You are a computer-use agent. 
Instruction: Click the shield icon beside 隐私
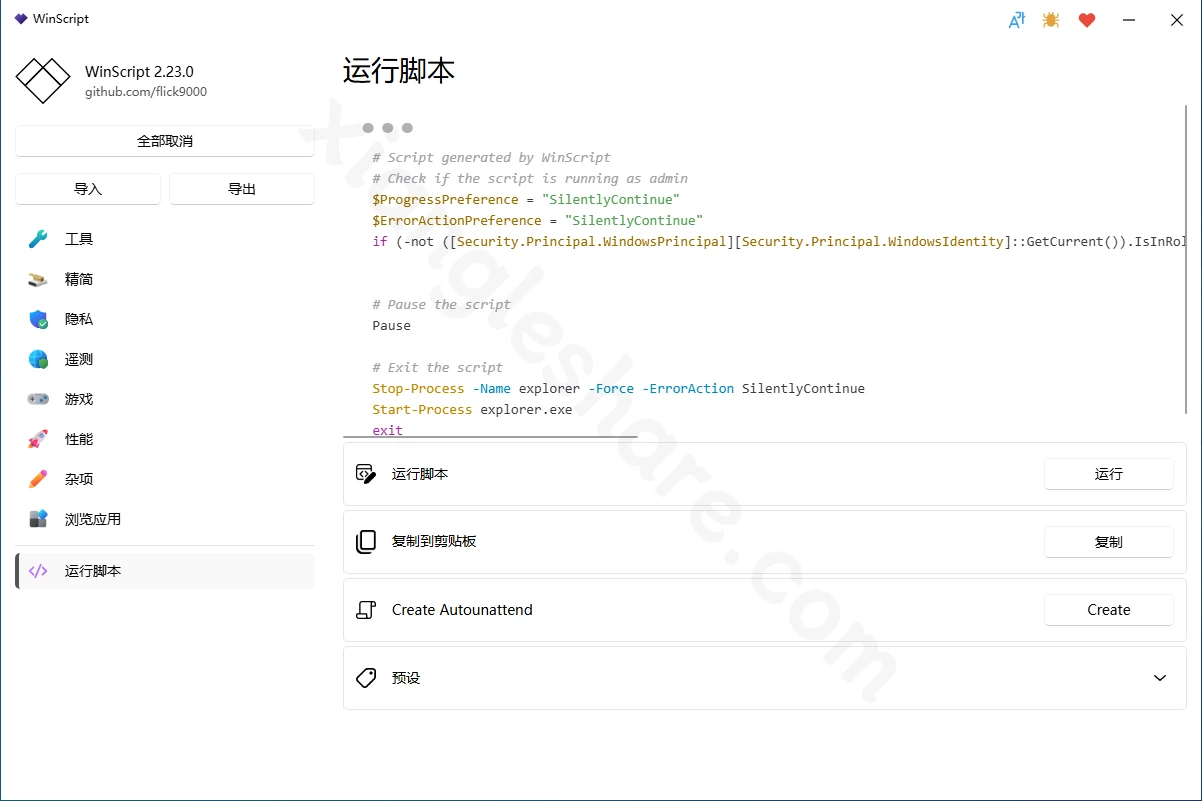coord(38,319)
